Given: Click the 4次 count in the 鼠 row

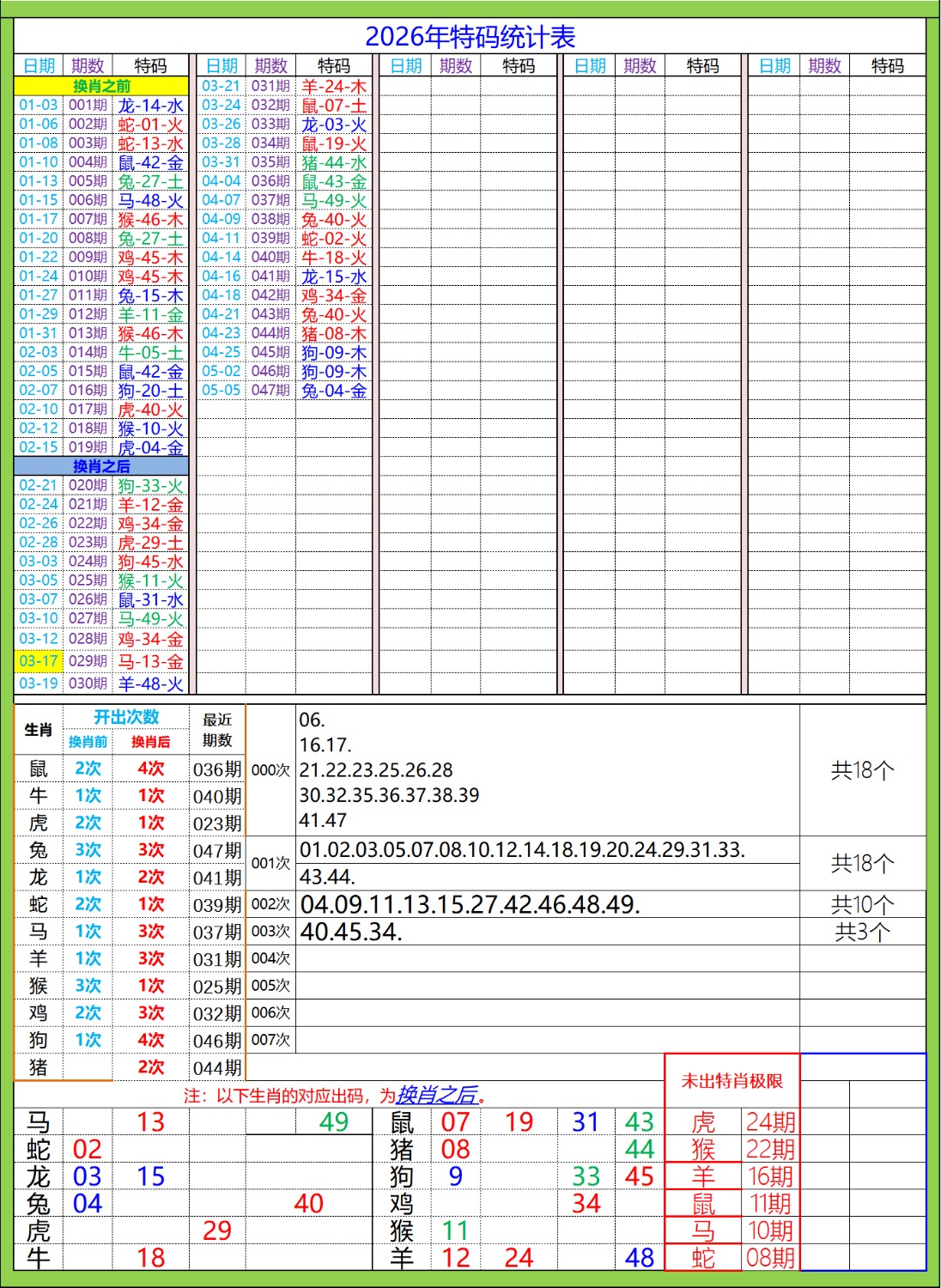Looking at the screenshot, I should click(x=150, y=769).
